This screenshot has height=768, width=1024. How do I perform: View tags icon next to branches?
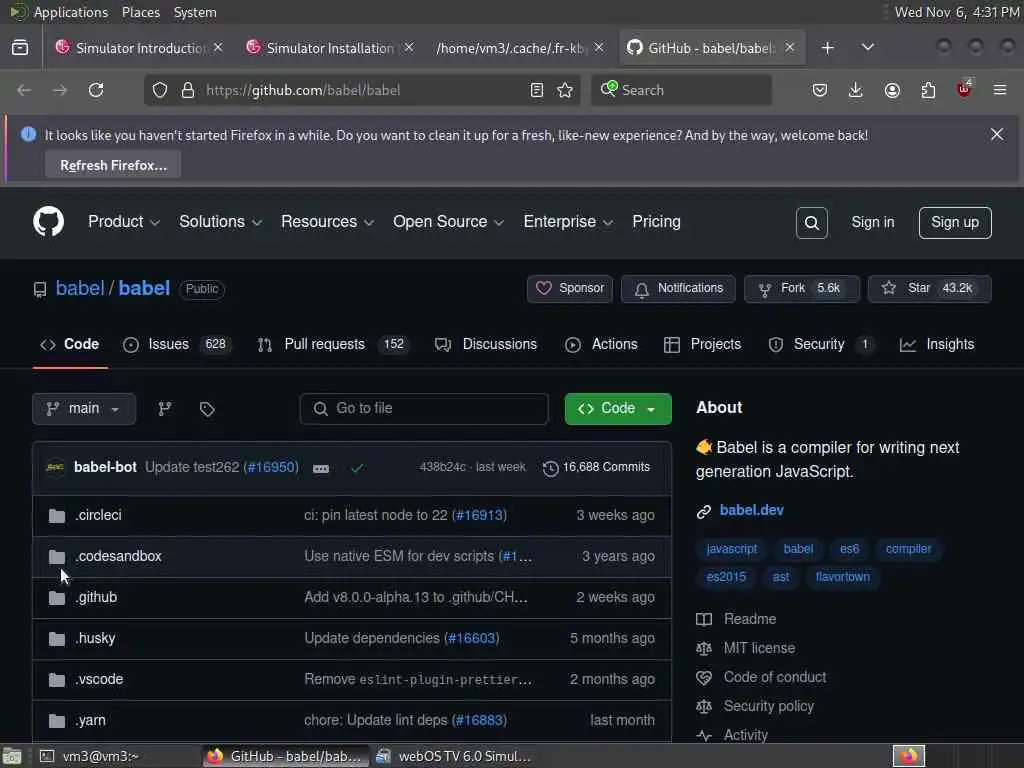207,409
